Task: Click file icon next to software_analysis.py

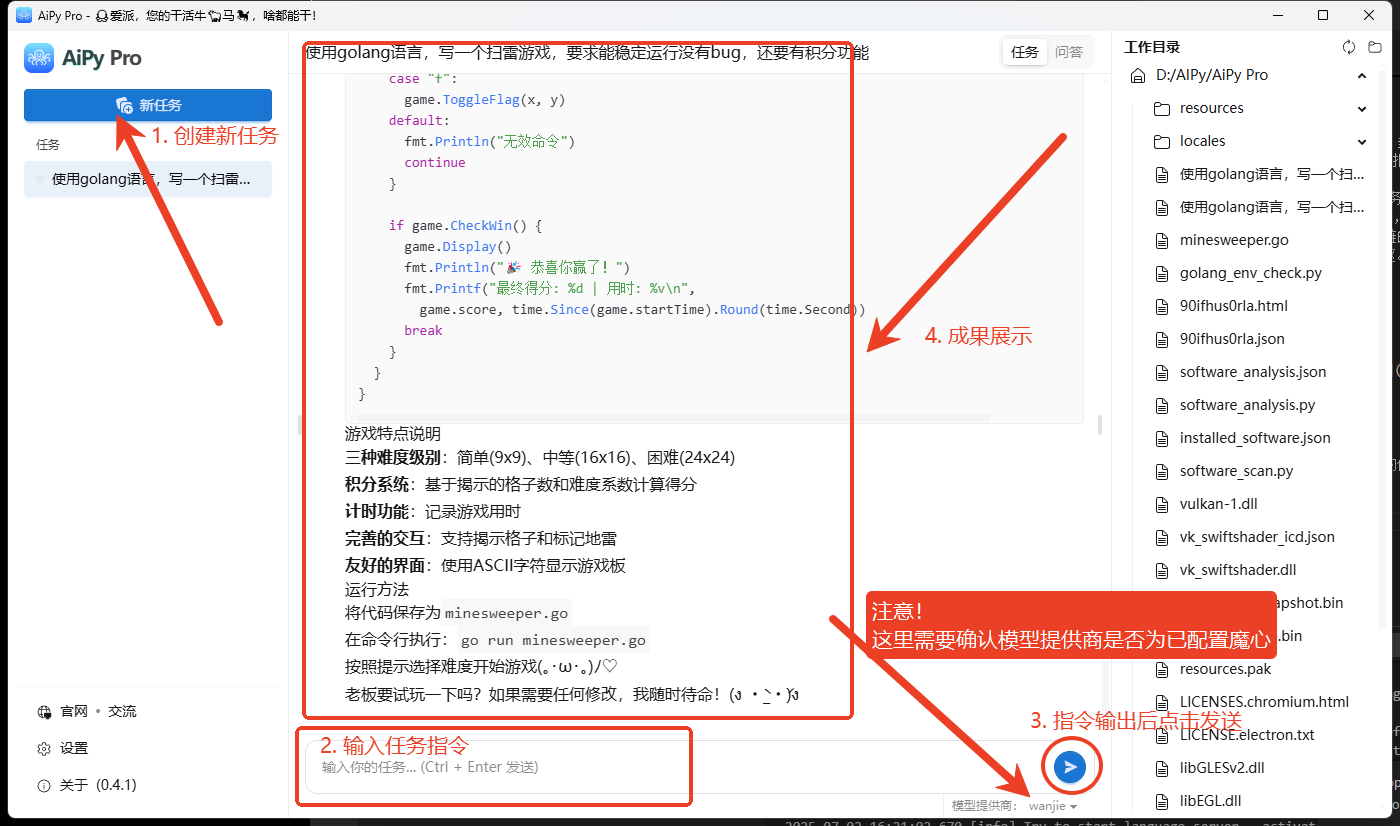Action: [x=1161, y=405]
